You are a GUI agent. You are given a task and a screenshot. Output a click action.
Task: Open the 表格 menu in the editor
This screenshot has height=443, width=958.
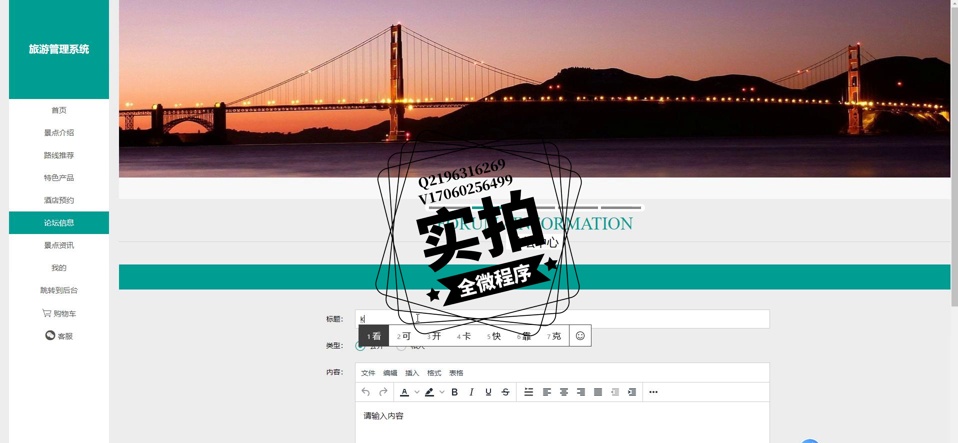pos(456,373)
